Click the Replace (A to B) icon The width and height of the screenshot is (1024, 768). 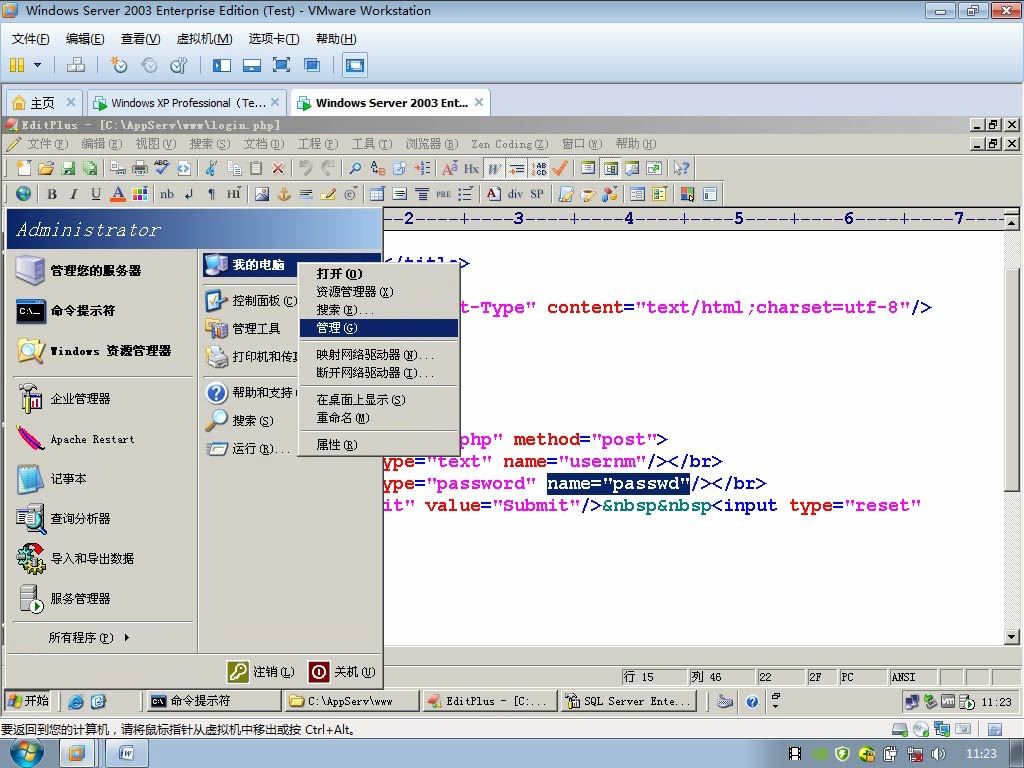(x=377, y=168)
